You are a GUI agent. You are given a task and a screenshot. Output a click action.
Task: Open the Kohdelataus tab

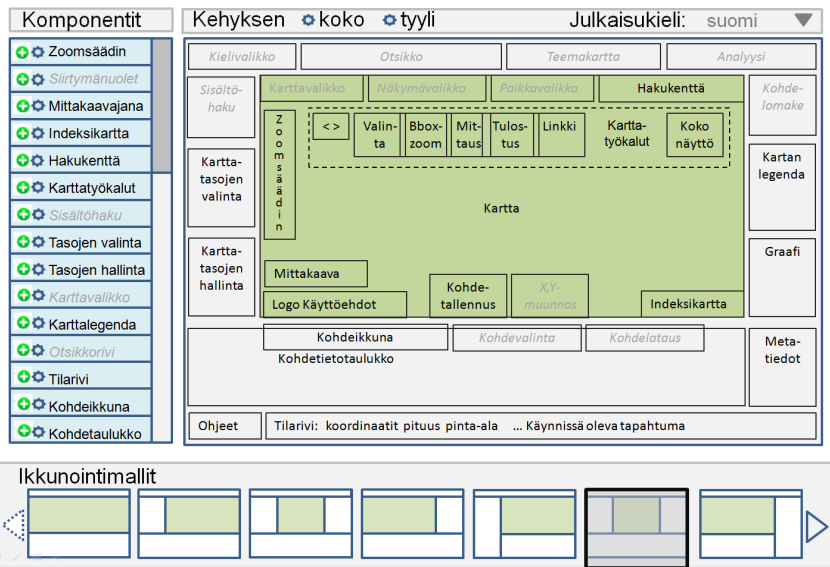pos(645,338)
